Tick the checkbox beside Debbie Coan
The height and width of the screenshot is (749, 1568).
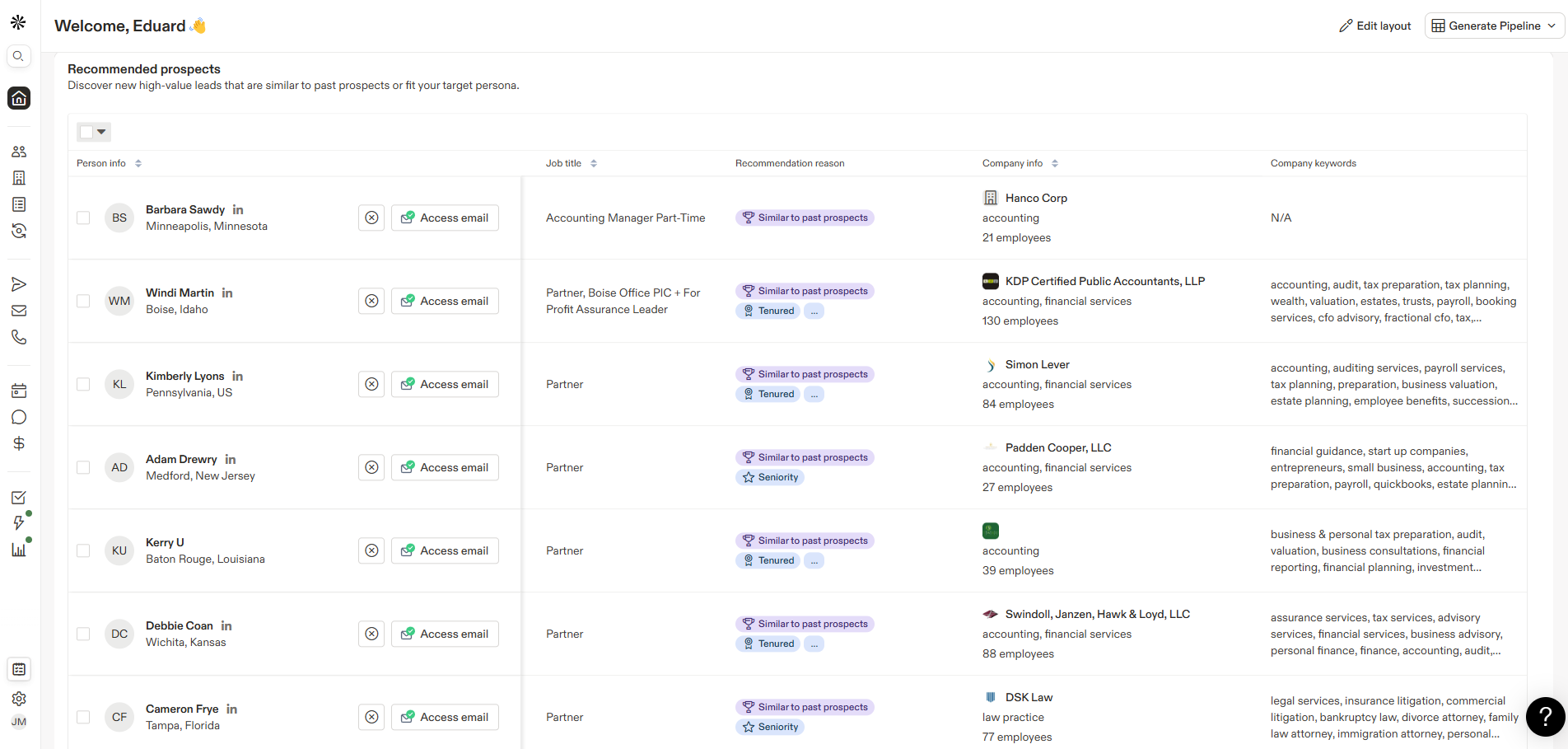[x=83, y=634]
